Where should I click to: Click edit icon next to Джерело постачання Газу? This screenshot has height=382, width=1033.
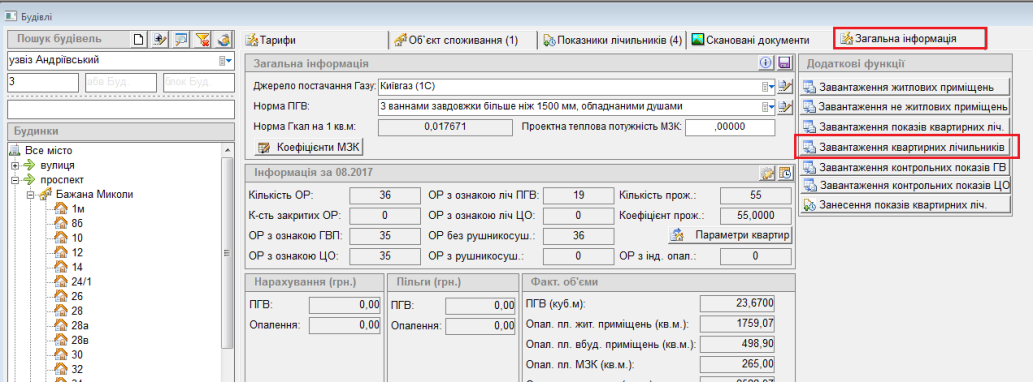(784, 86)
